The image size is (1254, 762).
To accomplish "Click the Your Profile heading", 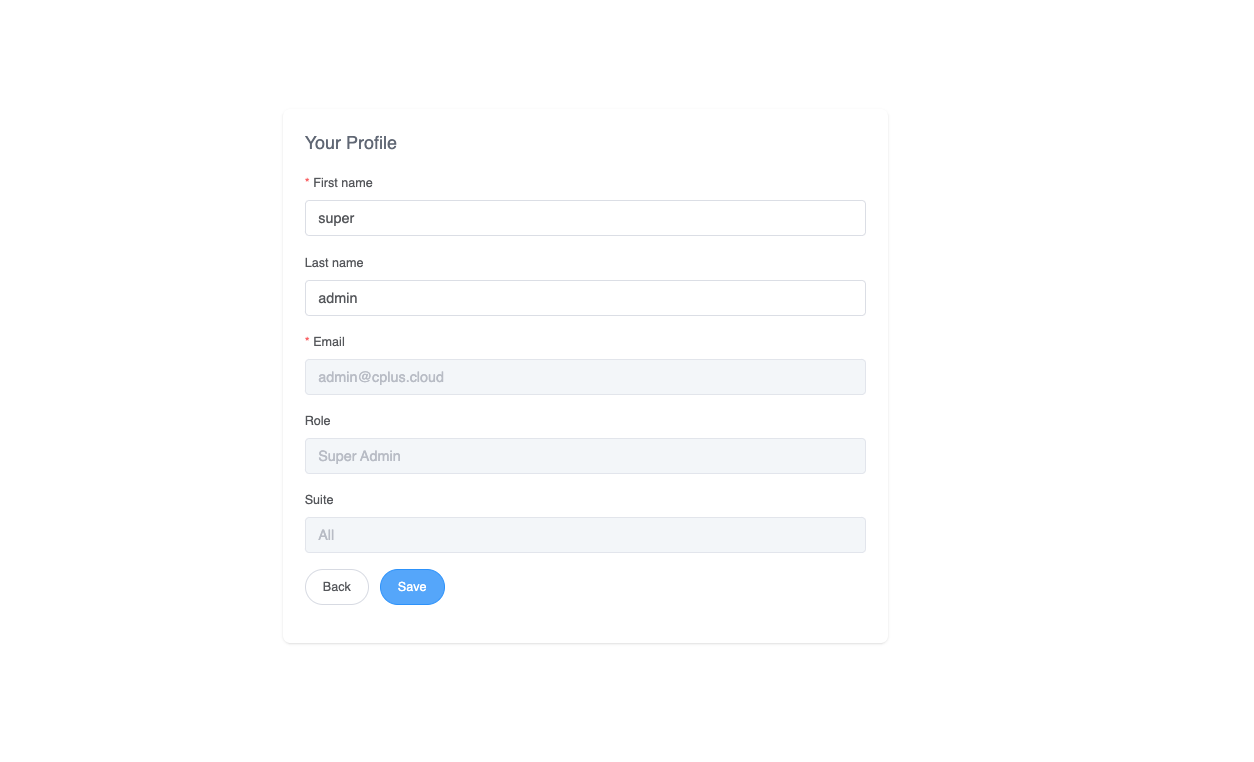I will tap(351, 143).
